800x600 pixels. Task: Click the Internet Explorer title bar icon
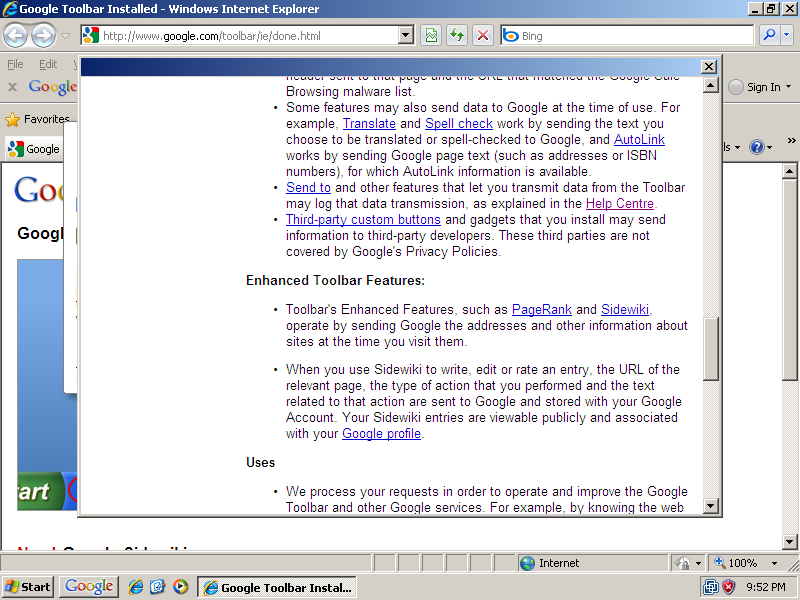(x=10, y=9)
